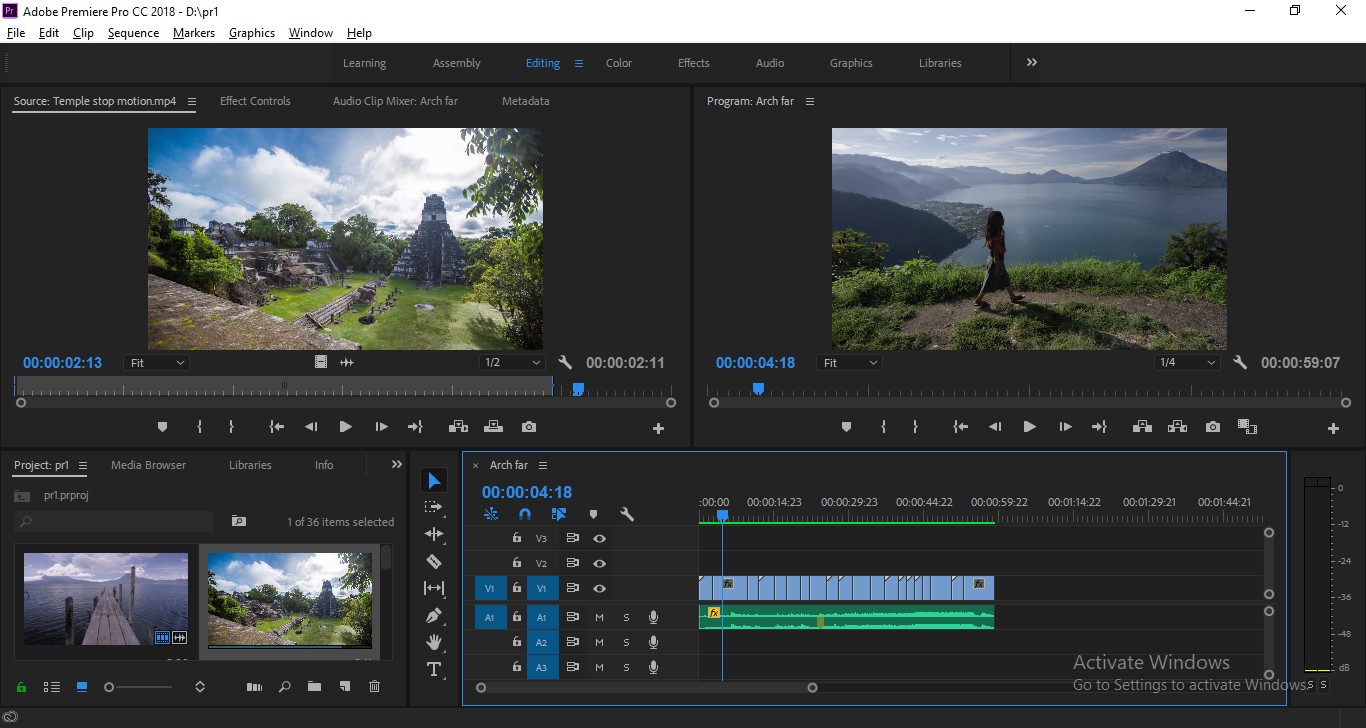Click Lift button in Program monitor
The height and width of the screenshot is (728, 1366).
(x=1142, y=427)
